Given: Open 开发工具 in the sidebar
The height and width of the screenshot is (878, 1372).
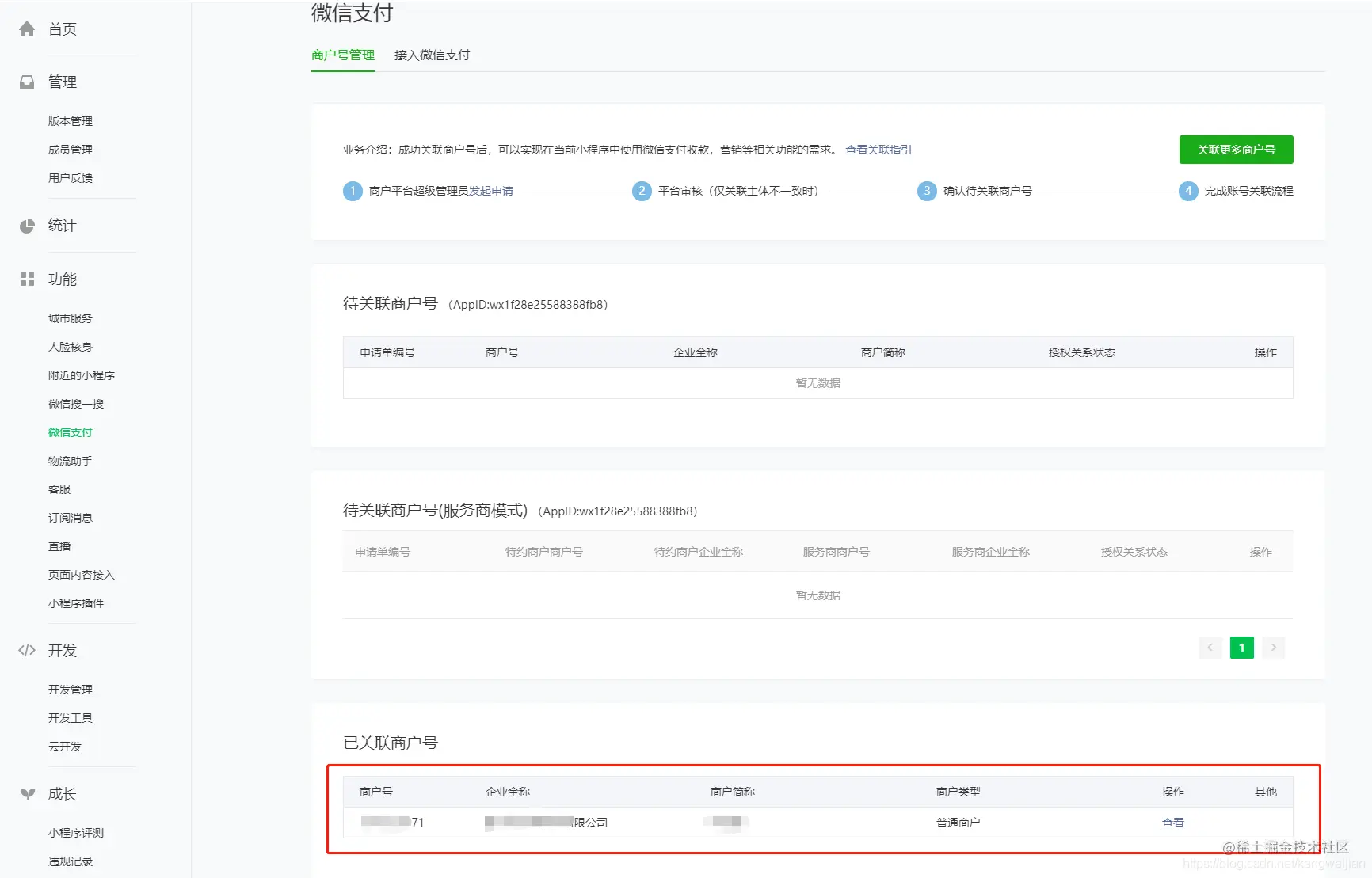Looking at the screenshot, I should coord(71,718).
